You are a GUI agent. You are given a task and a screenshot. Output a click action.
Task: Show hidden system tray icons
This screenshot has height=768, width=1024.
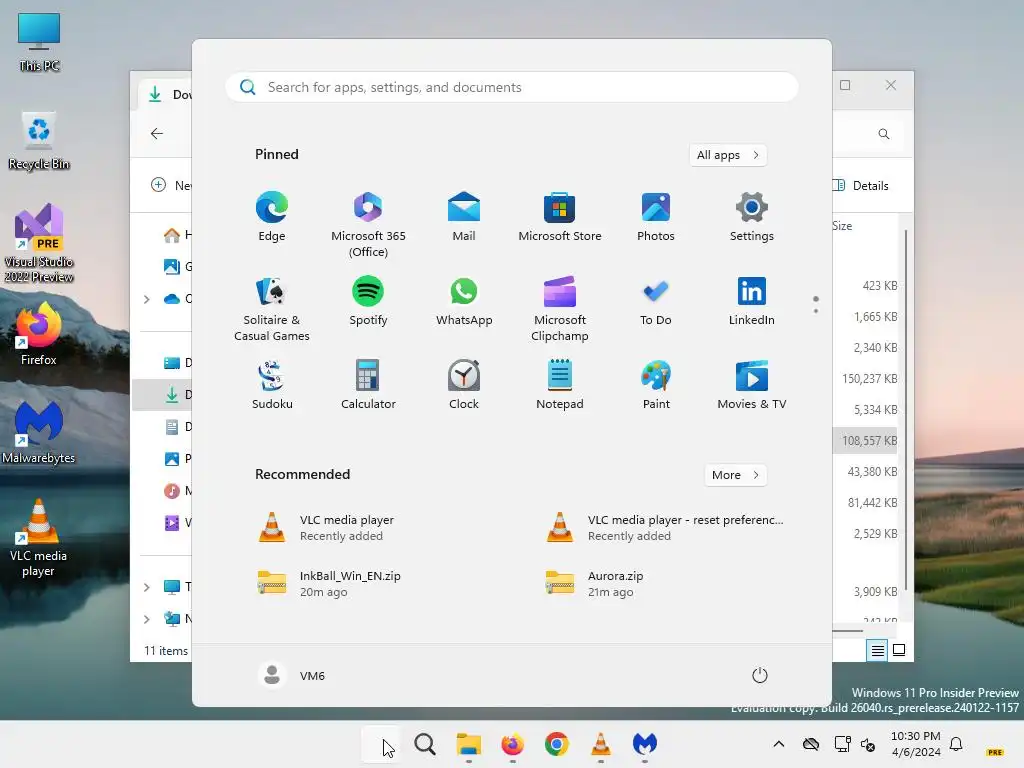tap(778, 744)
